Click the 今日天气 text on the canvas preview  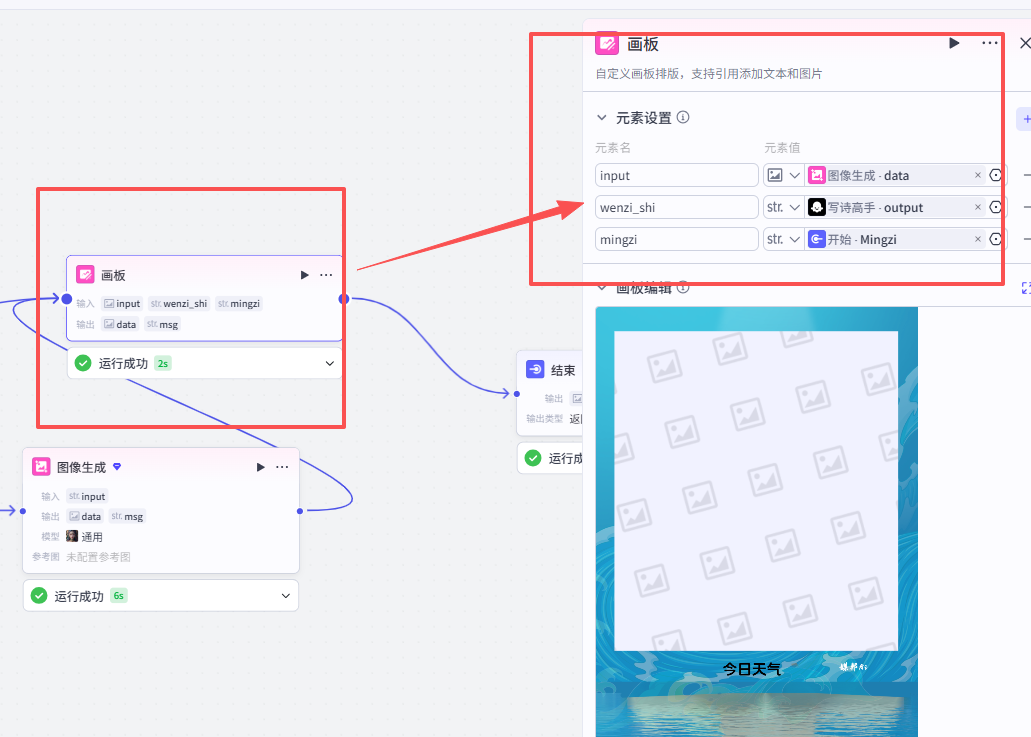(x=752, y=669)
